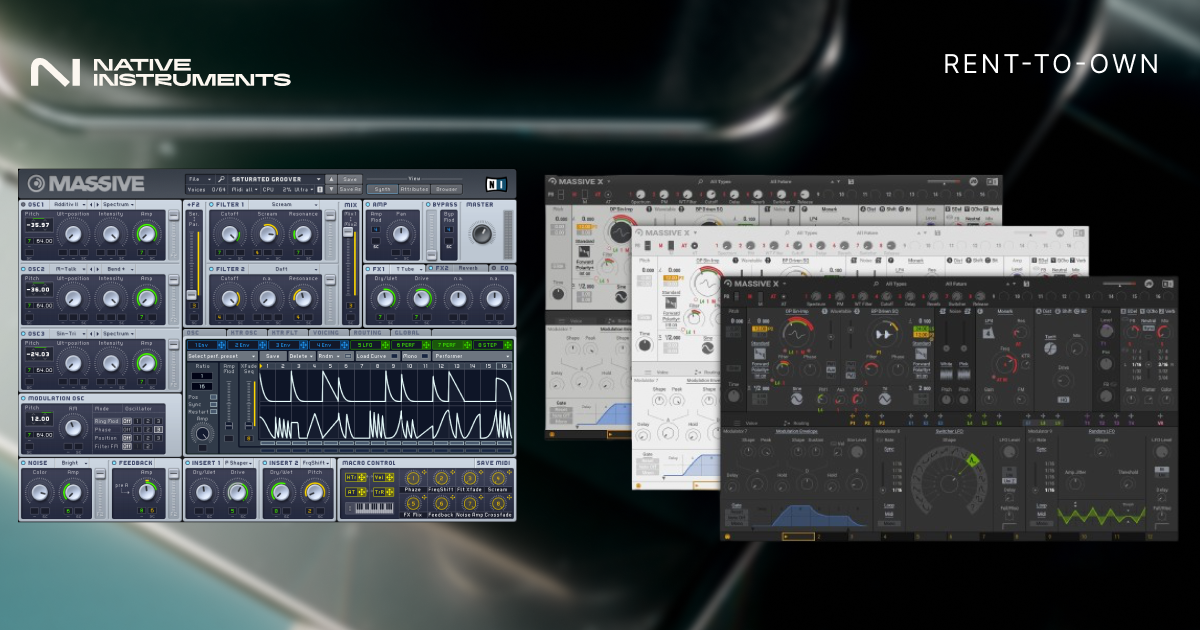Toggle the FEEDBACK on/off switch
This screenshot has height=630, width=1200.
114,462
